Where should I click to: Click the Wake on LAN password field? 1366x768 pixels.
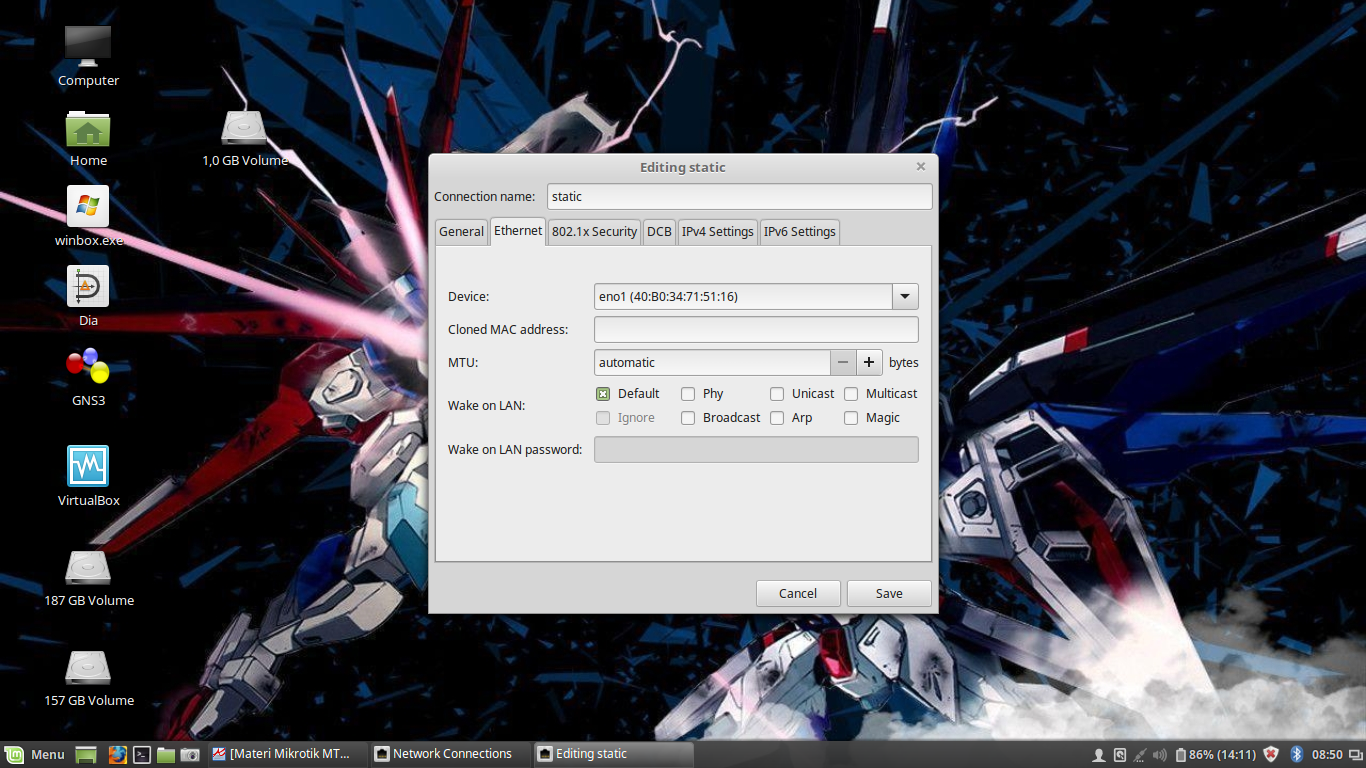(756, 450)
